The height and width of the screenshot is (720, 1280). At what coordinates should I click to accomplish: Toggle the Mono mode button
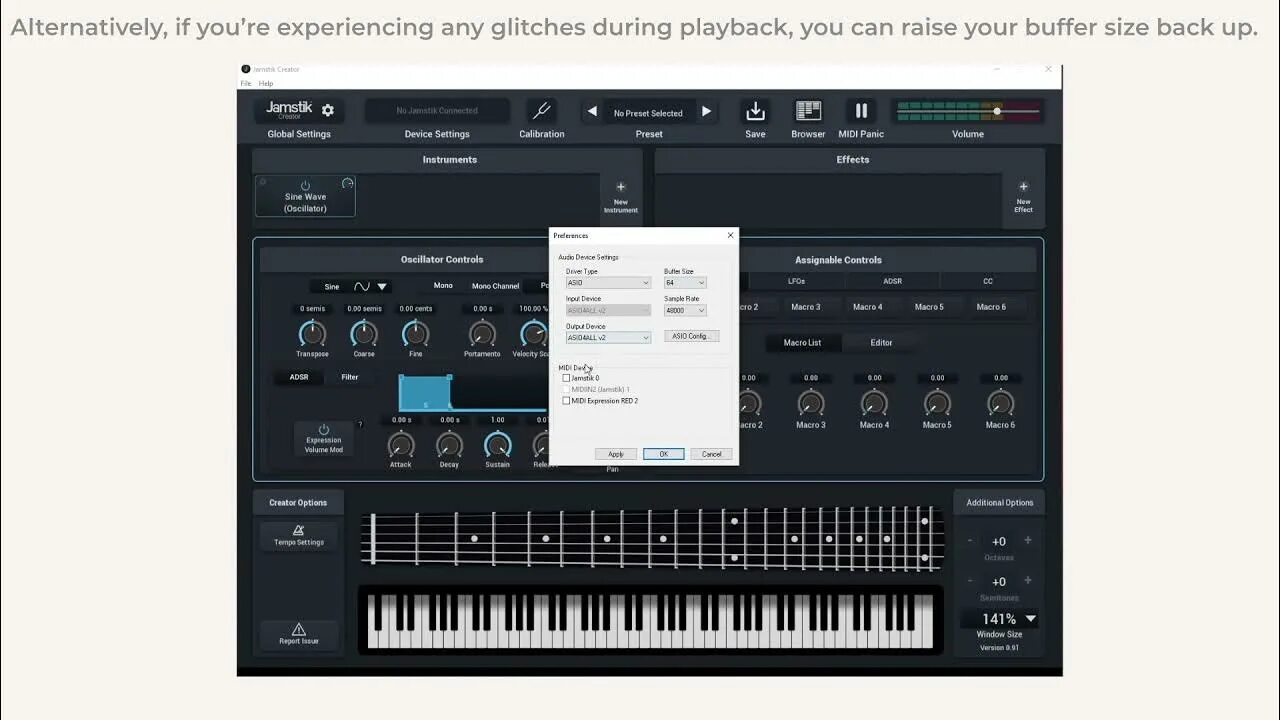click(443, 286)
